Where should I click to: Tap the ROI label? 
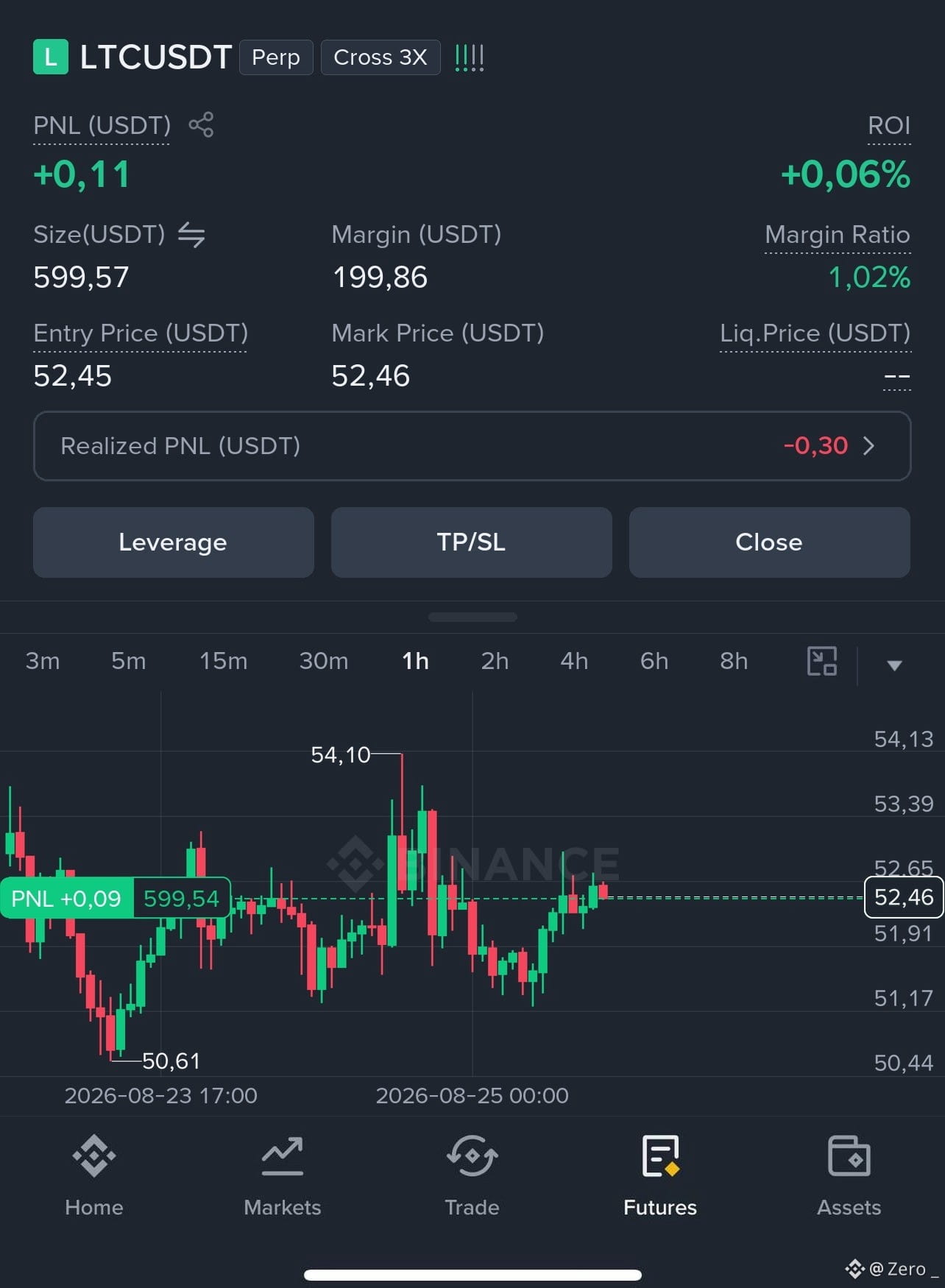pos(889,125)
